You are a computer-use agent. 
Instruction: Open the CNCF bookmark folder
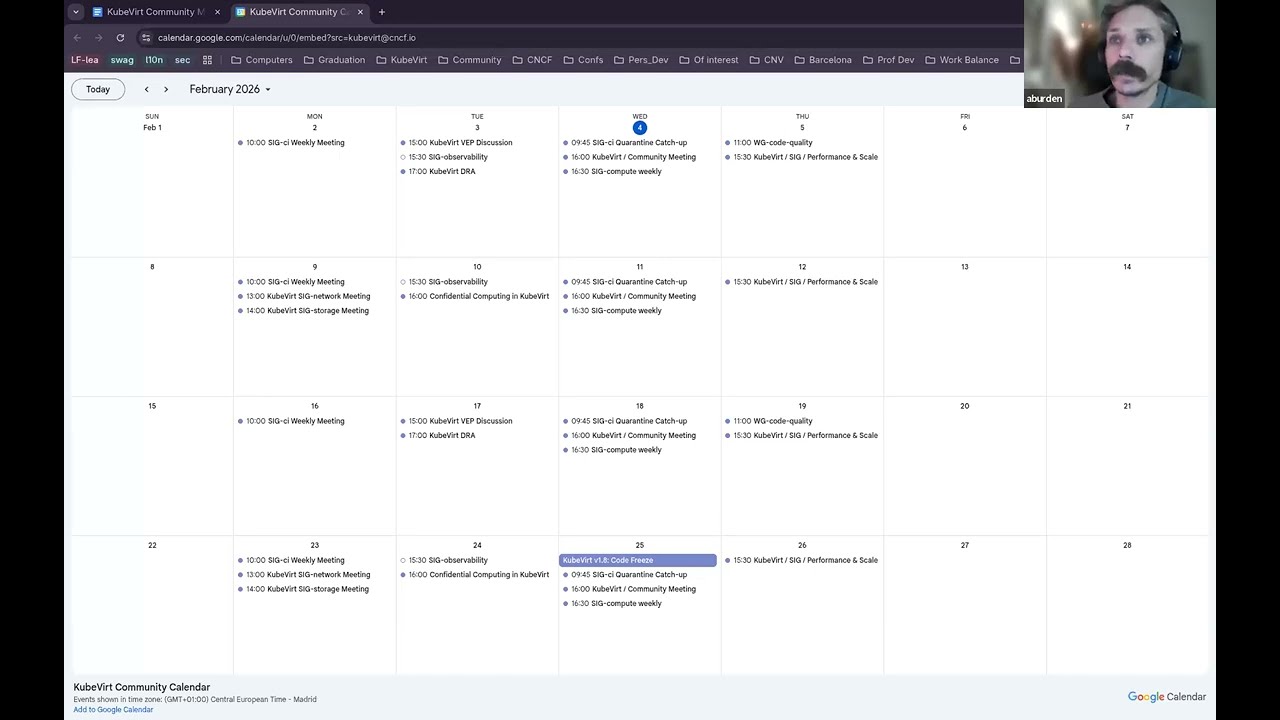point(532,60)
